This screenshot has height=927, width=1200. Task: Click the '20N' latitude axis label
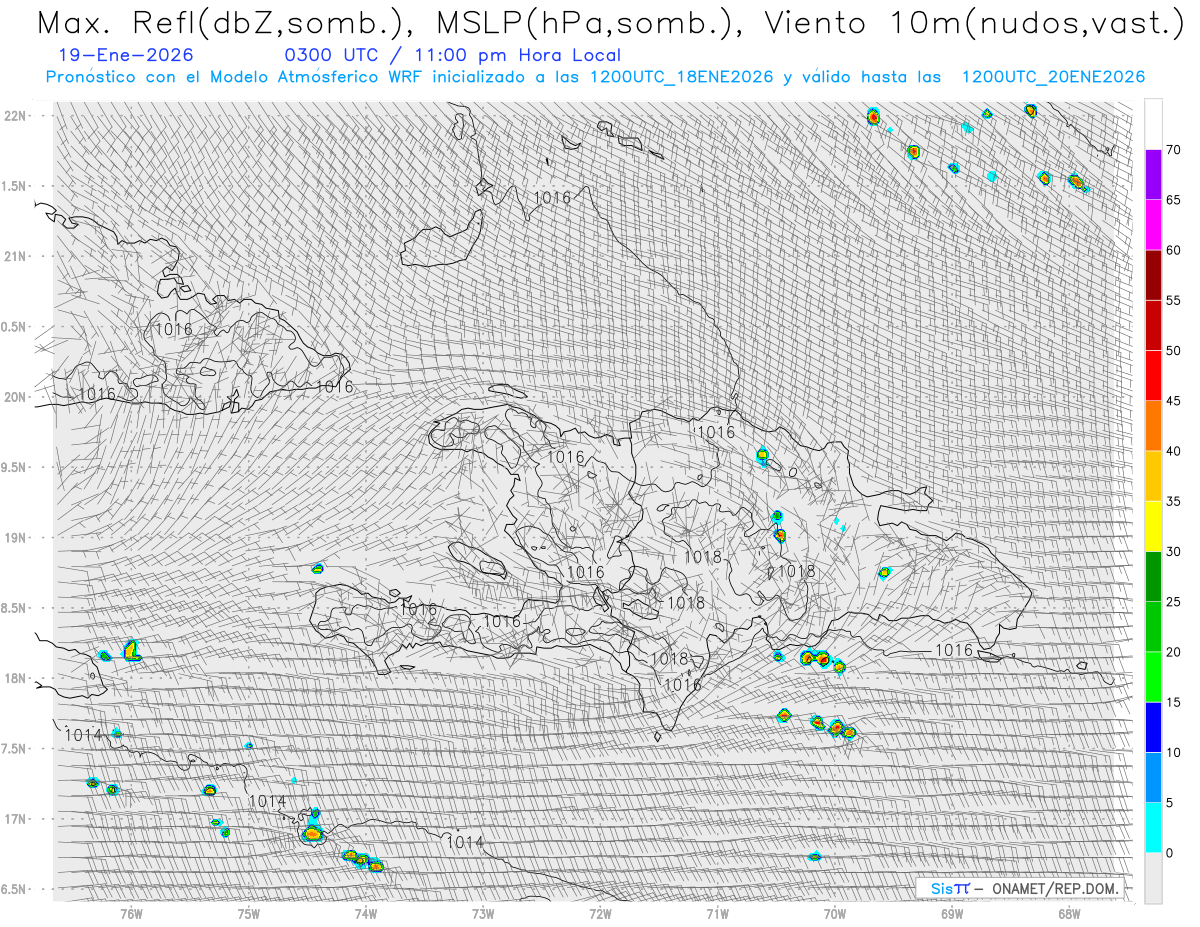coord(15,397)
